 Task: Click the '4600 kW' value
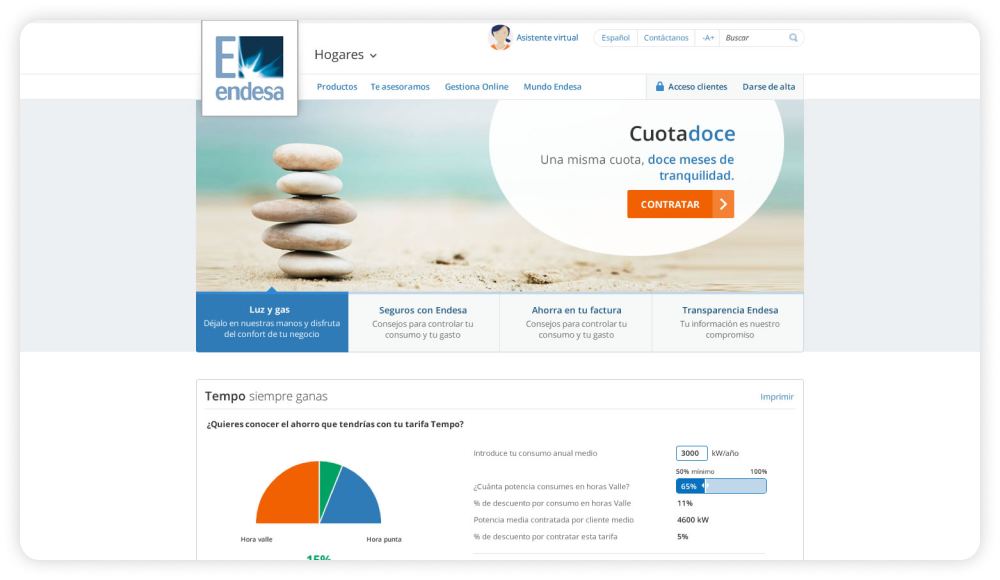[693, 520]
